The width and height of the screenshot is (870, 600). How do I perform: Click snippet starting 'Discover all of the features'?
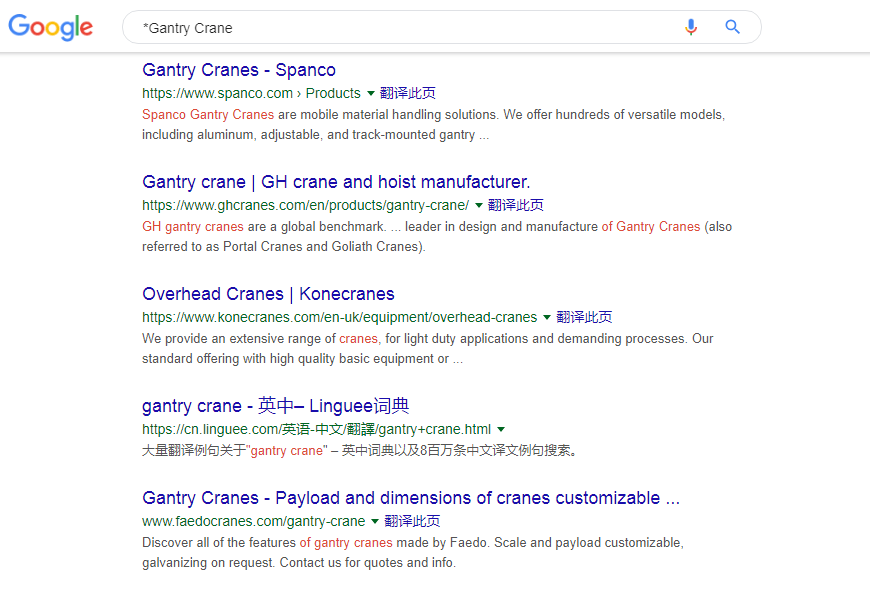pyautogui.click(x=413, y=552)
